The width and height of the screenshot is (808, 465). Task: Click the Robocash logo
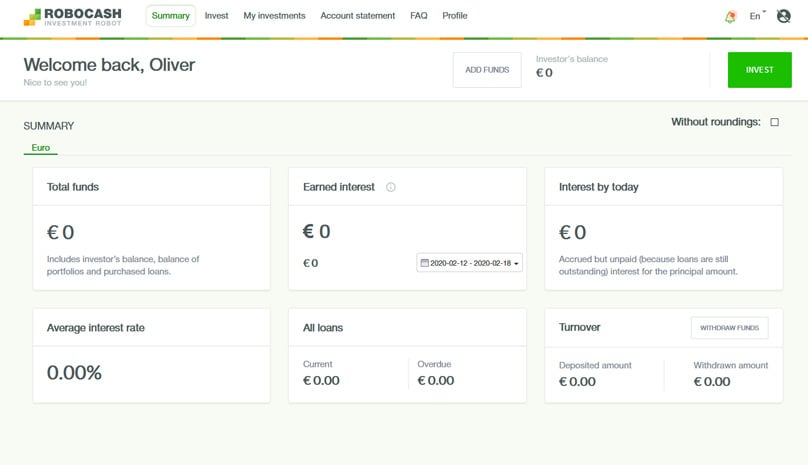tap(73, 16)
